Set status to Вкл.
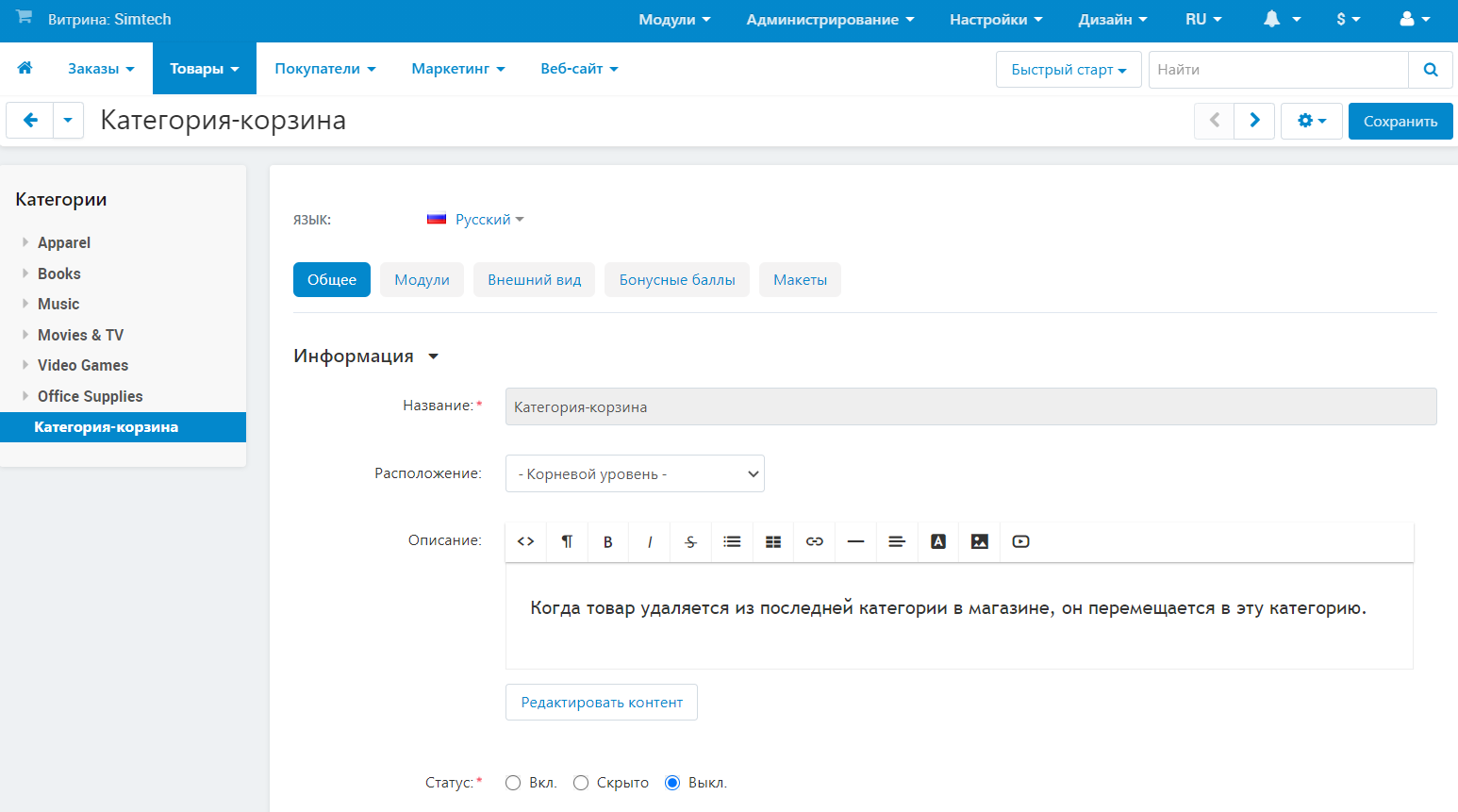1458x812 pixels. 513,783
